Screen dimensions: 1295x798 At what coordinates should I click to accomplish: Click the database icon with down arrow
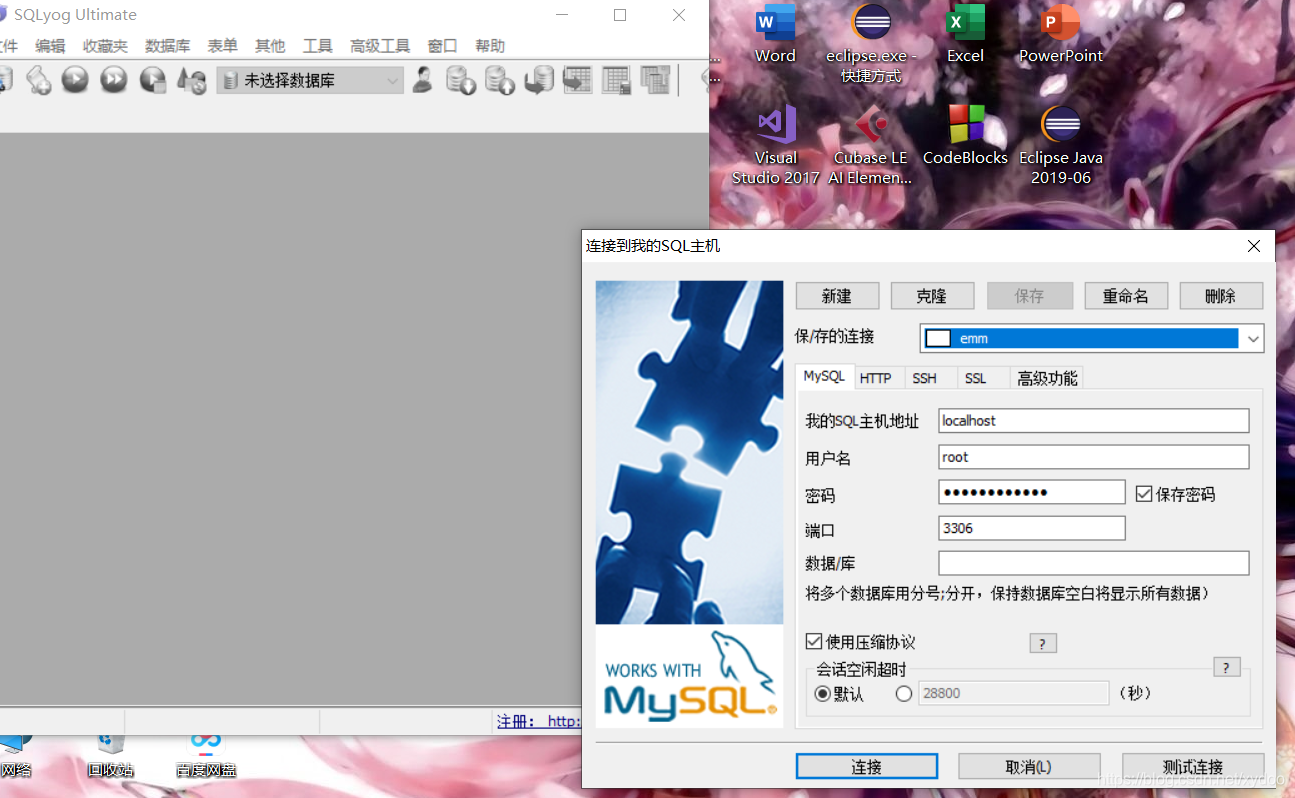point(460,80)
